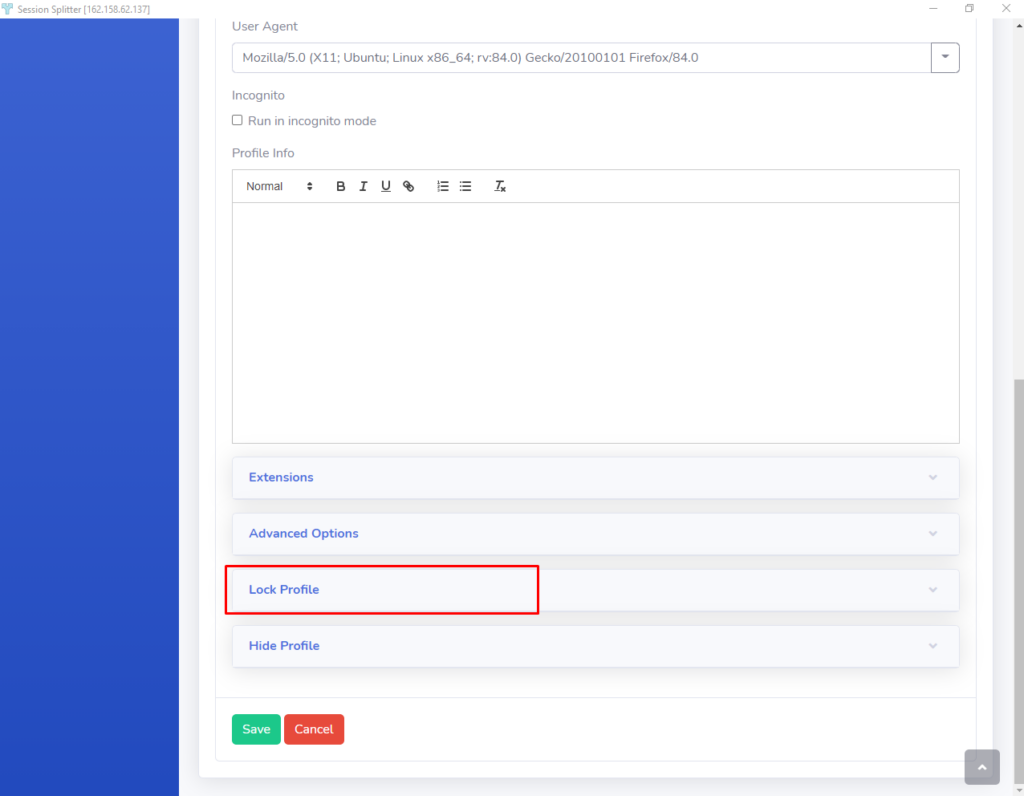Restore down the Session Splitter window
This screenshot has width=1024, height=796.
969,8
